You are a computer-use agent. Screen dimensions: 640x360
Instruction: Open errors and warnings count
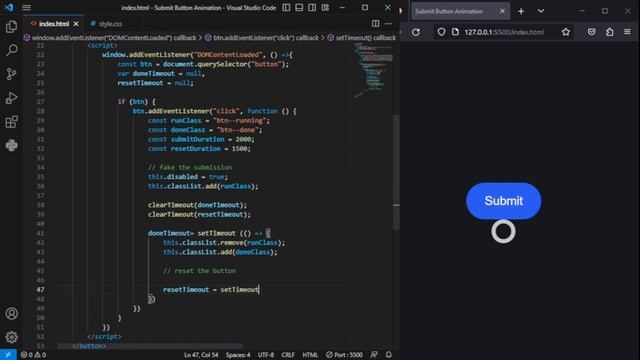[x=33, y=355]
